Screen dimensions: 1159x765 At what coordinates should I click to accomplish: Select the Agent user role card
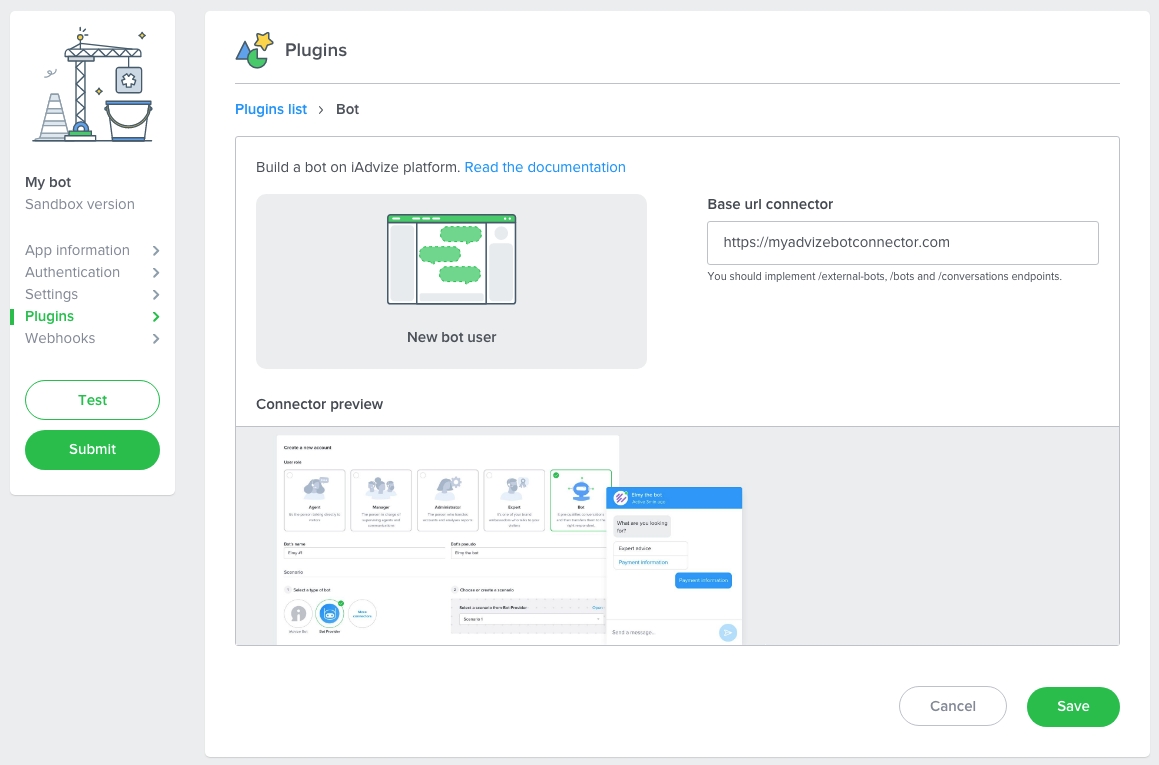(314, 500)
